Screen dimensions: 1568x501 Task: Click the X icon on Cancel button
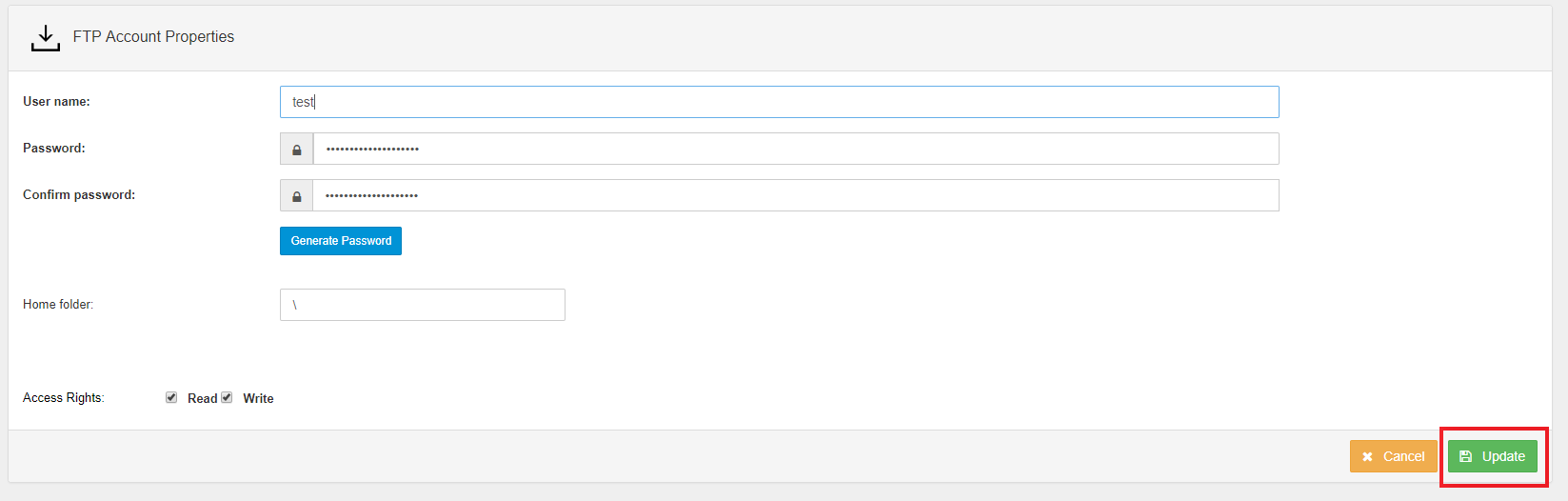(1368, 457)
